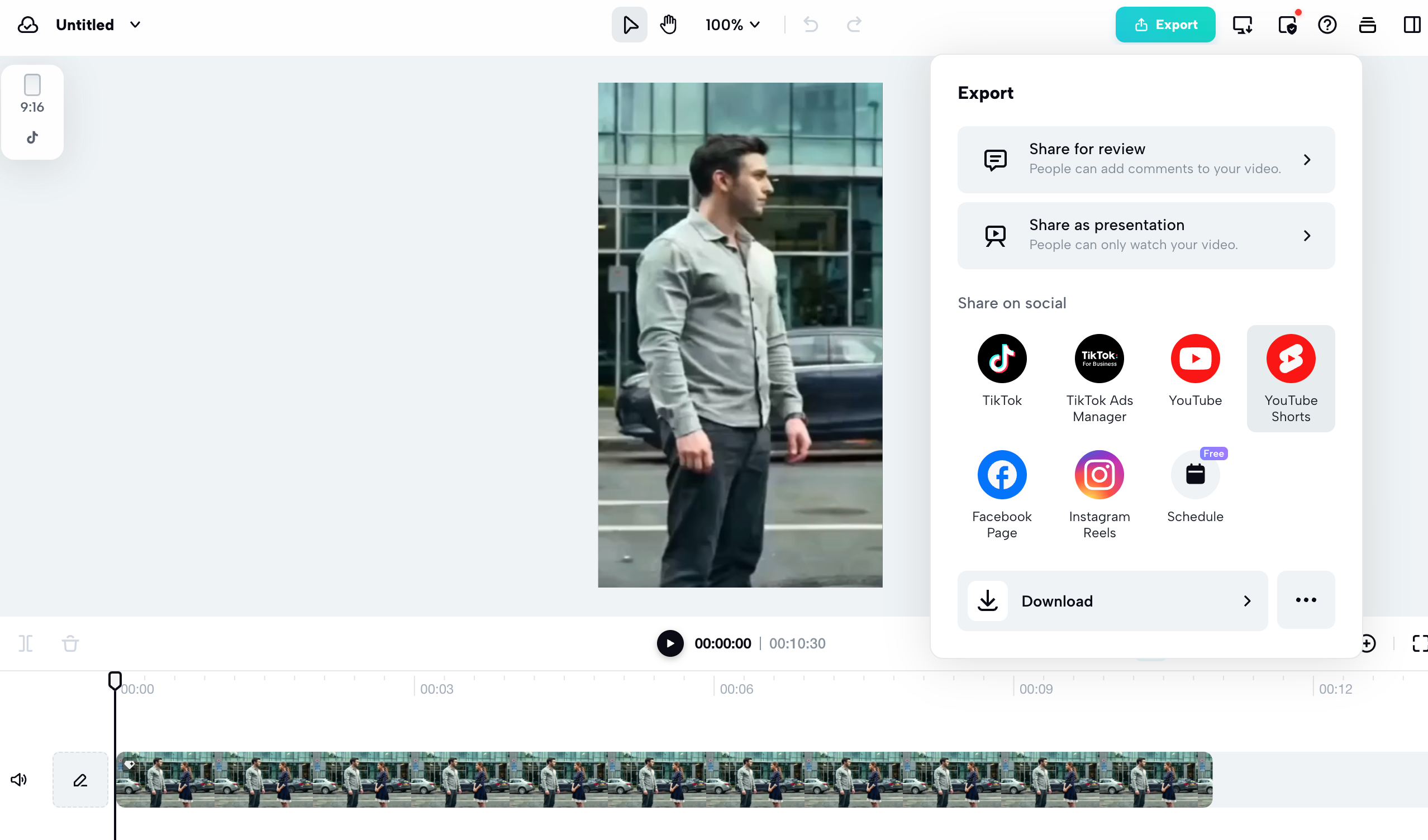Expand the Share for review option
The image size is (1428, 840).
tap(1145, 159)
